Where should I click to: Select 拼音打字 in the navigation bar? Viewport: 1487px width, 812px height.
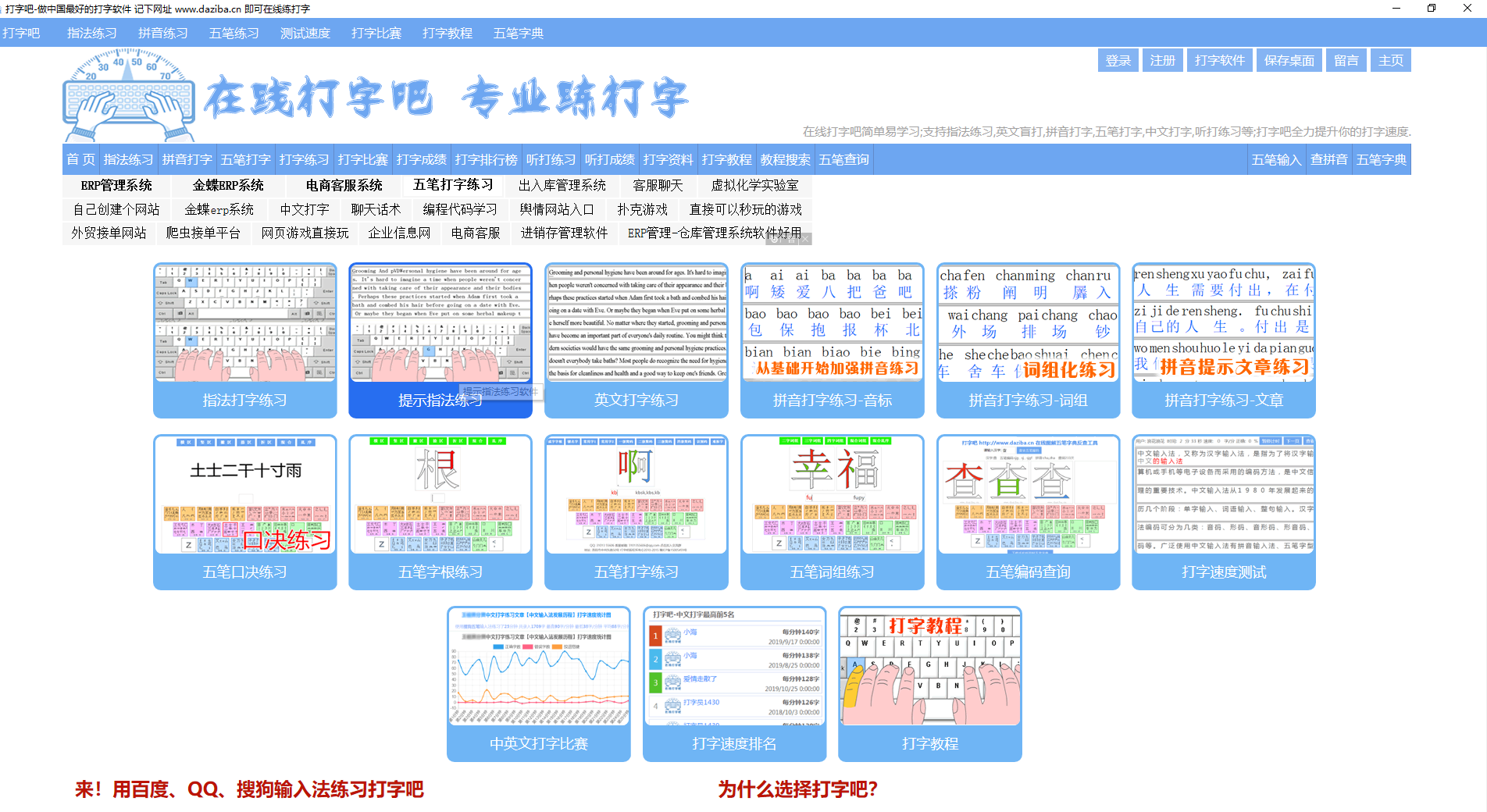pyautogui.click(x=187, y=159)
